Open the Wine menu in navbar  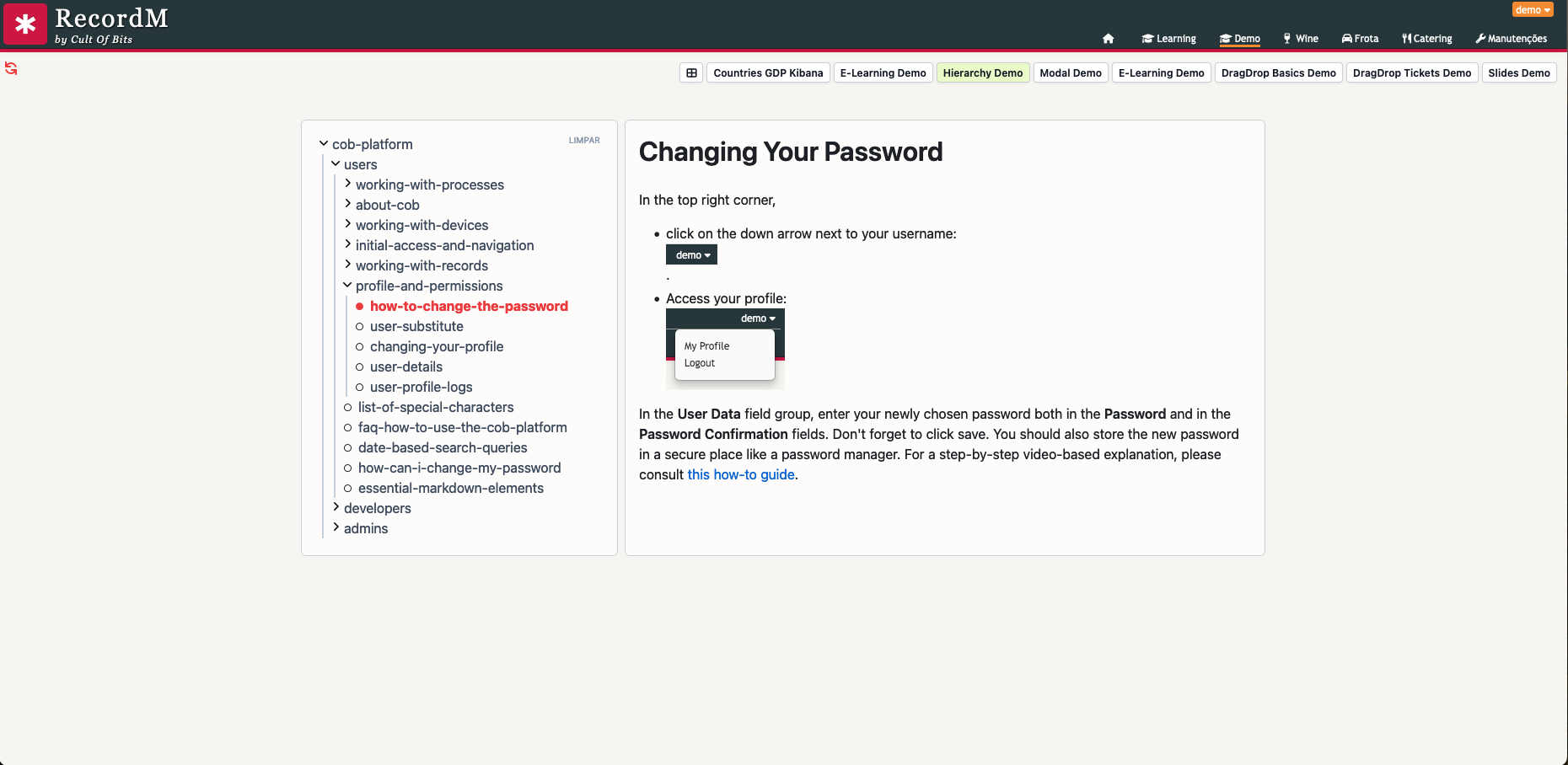(x=1300, y=39)
